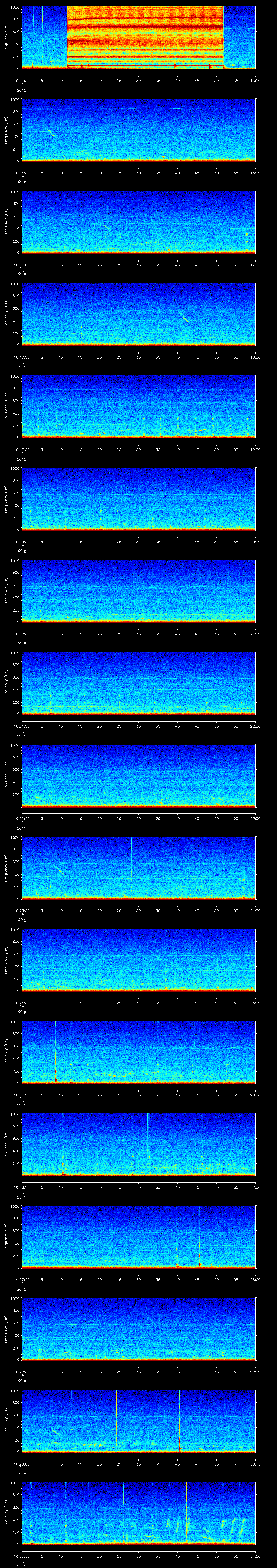Click the '24:00' end time label
The height and width of the screenshot is (1568, 277).
pos(255,910)
